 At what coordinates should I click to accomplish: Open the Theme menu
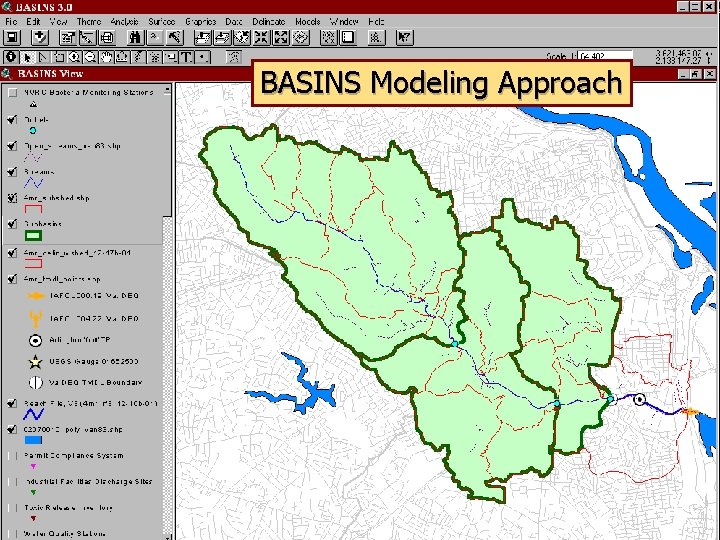89,21
